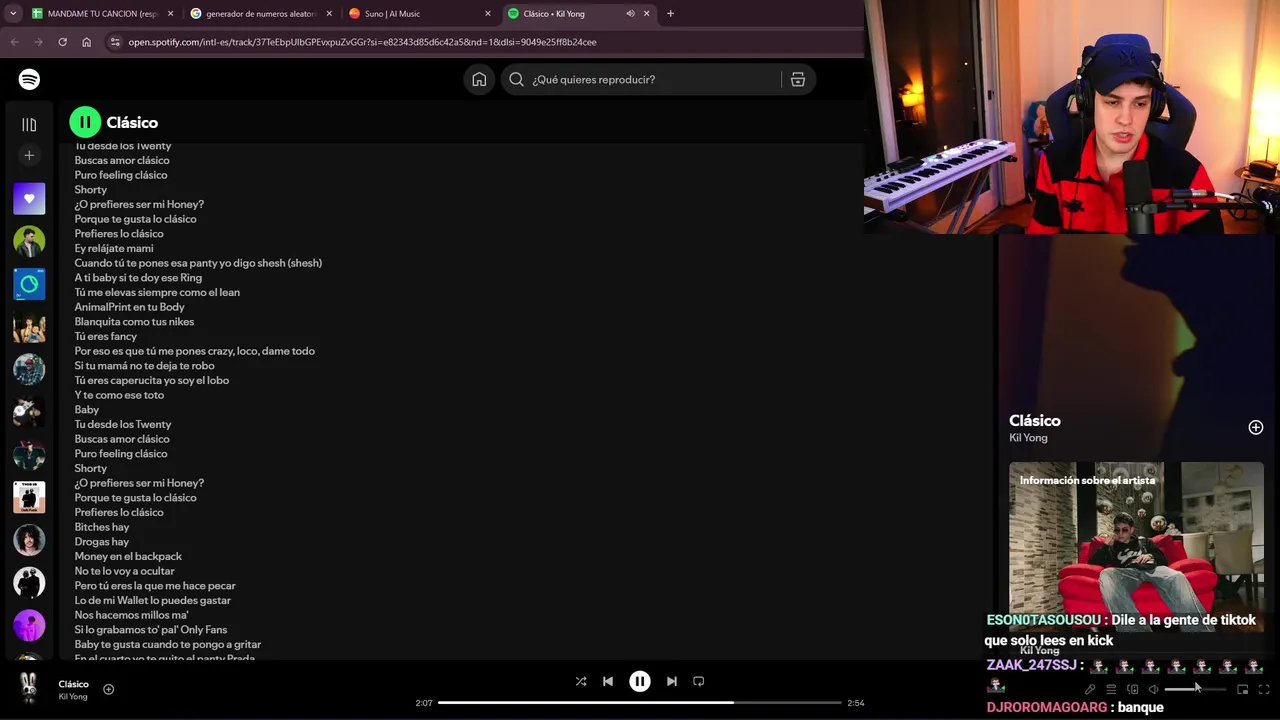Mute the Spotify tab audio icon
This screenshot has height=720, width=1280.
click(x=630, y=14)
